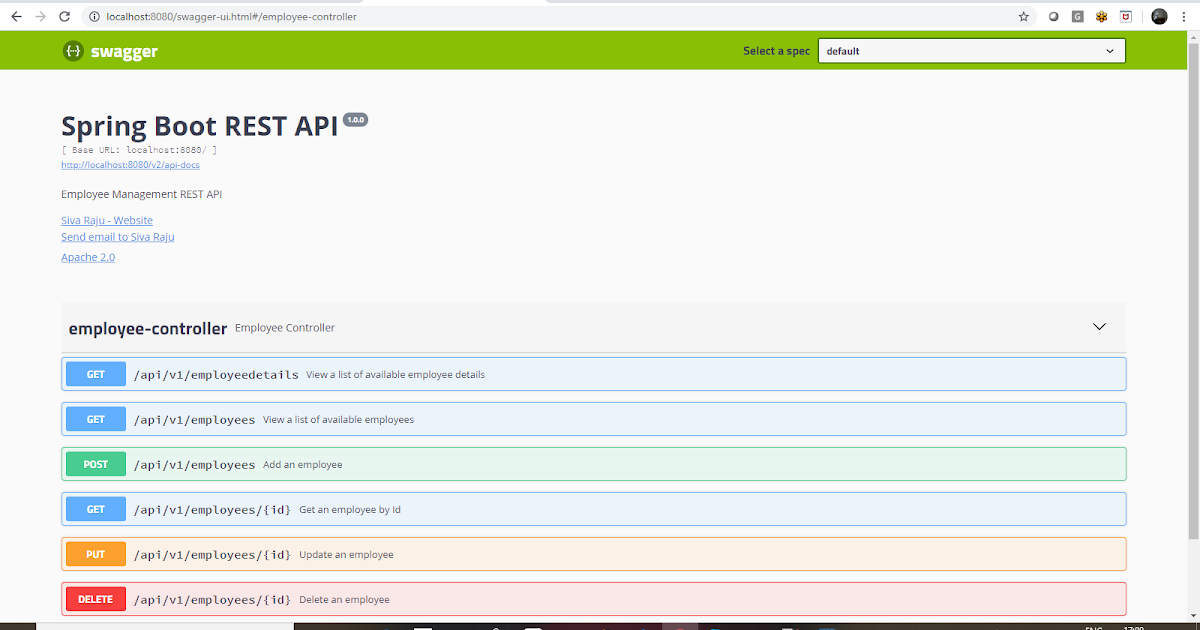
Task: Open the Chrome profile avatar
Action: (1159, 16)
